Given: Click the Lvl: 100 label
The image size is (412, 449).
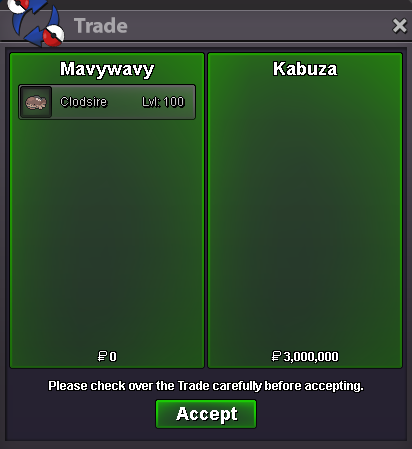Looking at the screenshot, I should [x=163, y=102].
